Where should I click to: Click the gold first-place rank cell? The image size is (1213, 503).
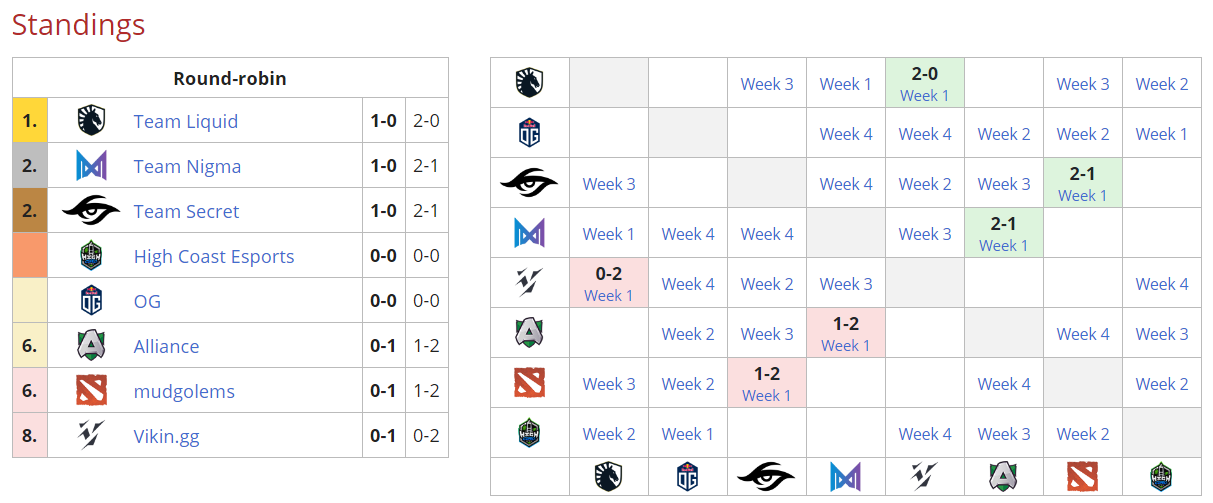[x=30, y=121]
